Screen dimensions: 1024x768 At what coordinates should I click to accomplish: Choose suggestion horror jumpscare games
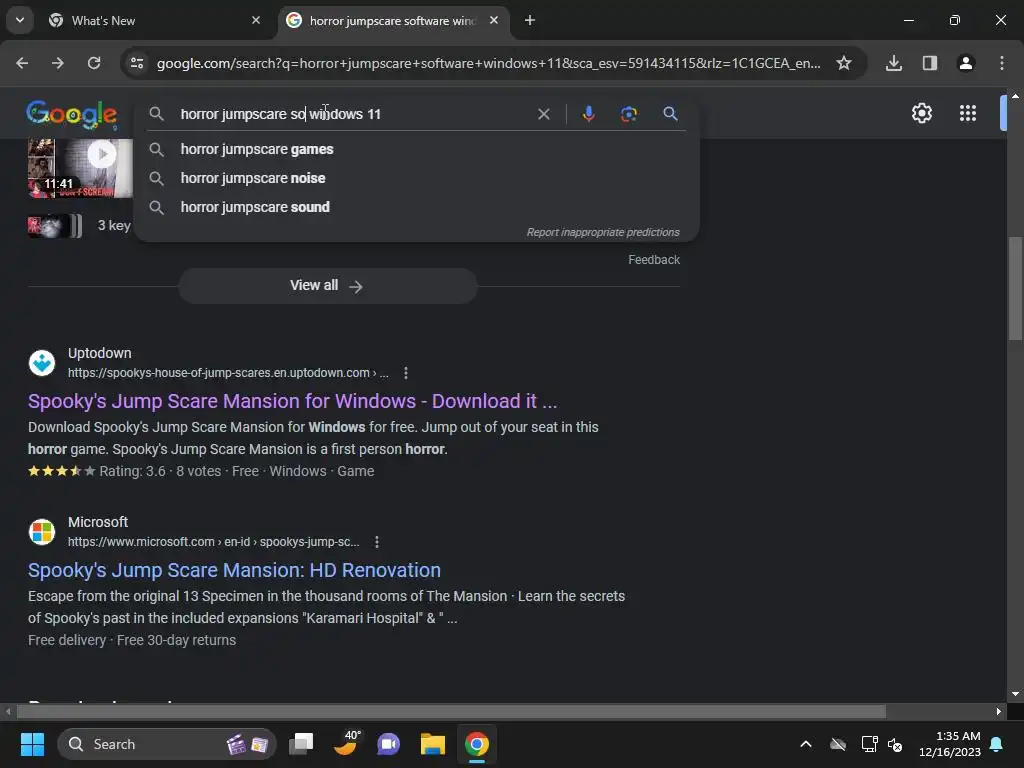417,150
